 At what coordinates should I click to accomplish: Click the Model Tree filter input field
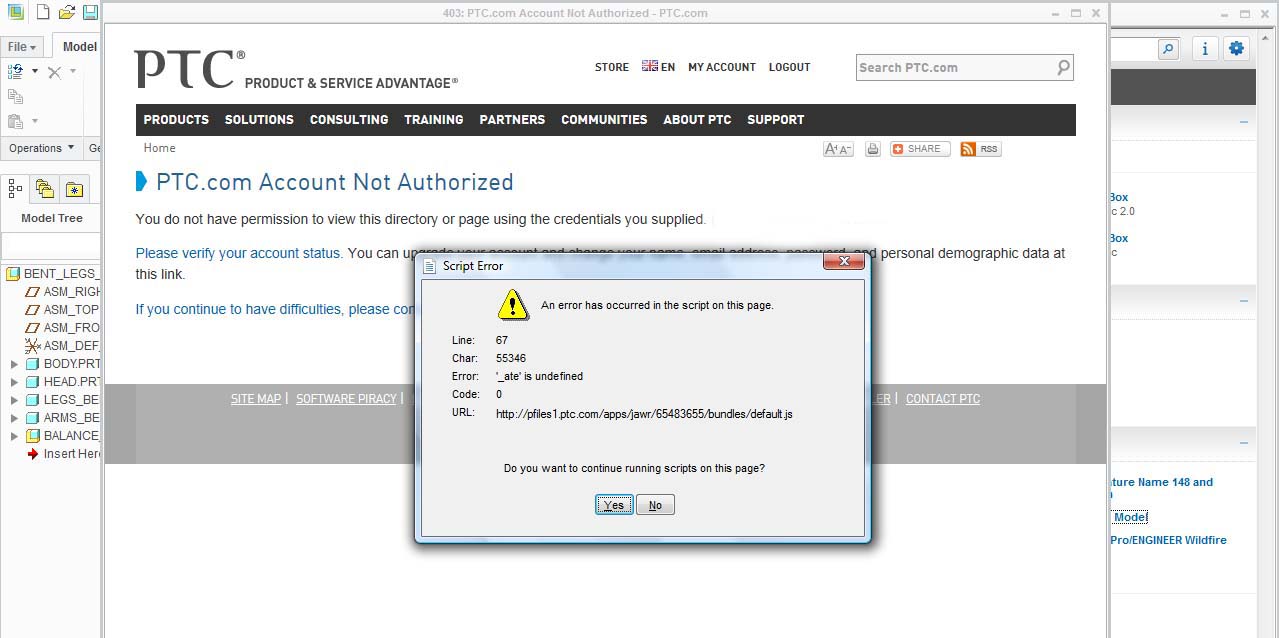pyautogui.click(x=51, y=246)
